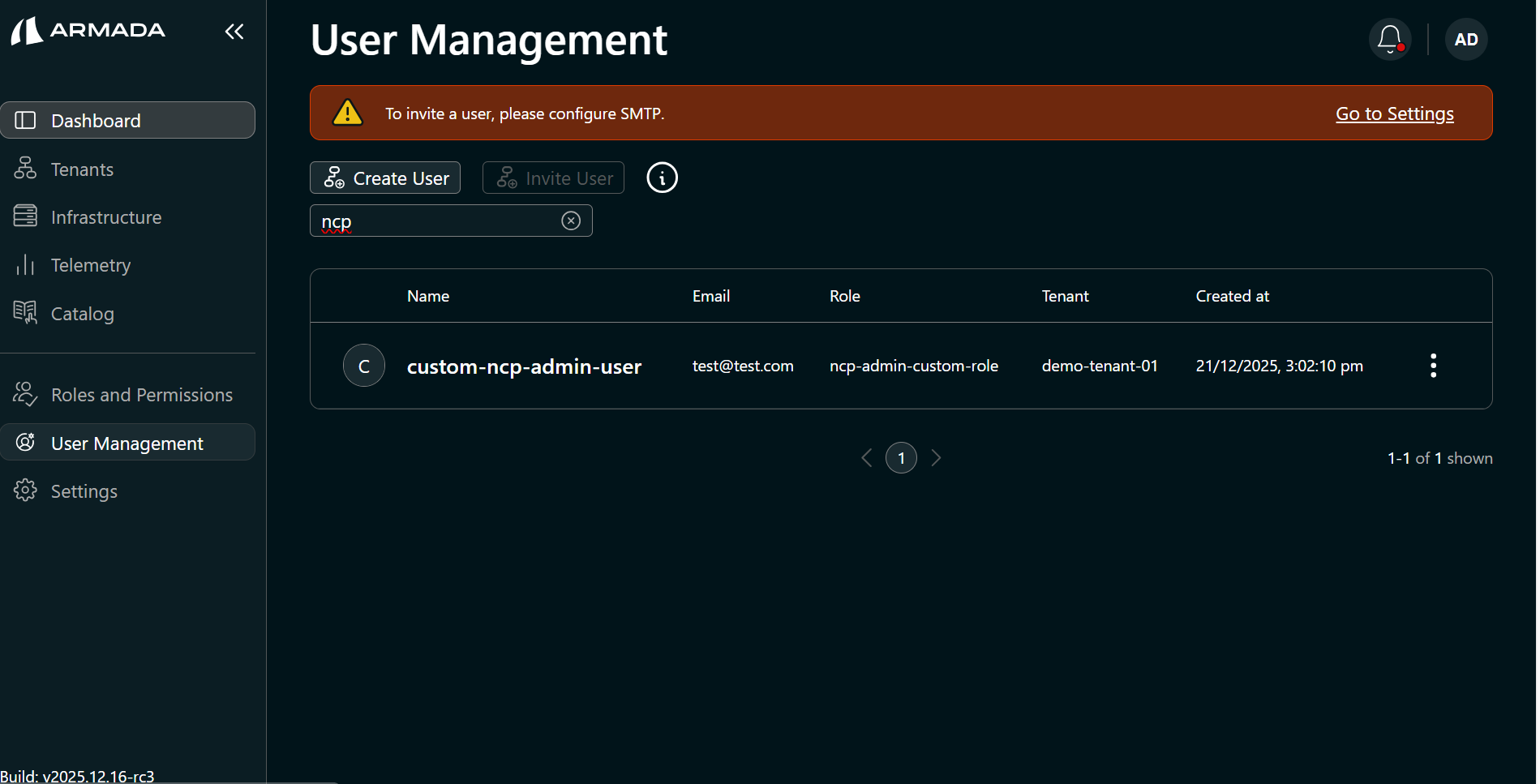Open Settings from the sidebar
The image size is (1540, 784).
(84, 491)
